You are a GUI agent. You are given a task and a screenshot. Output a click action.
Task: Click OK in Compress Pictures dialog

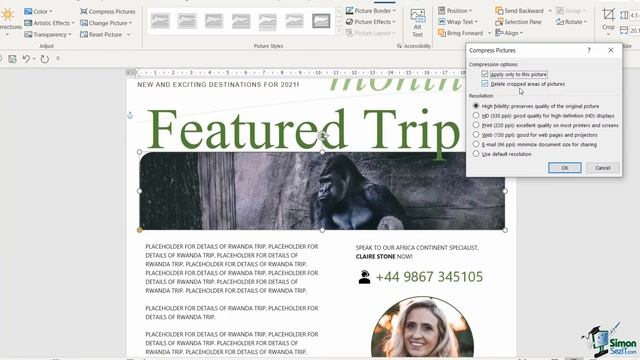pyautogui.click(x=564, y=168)
